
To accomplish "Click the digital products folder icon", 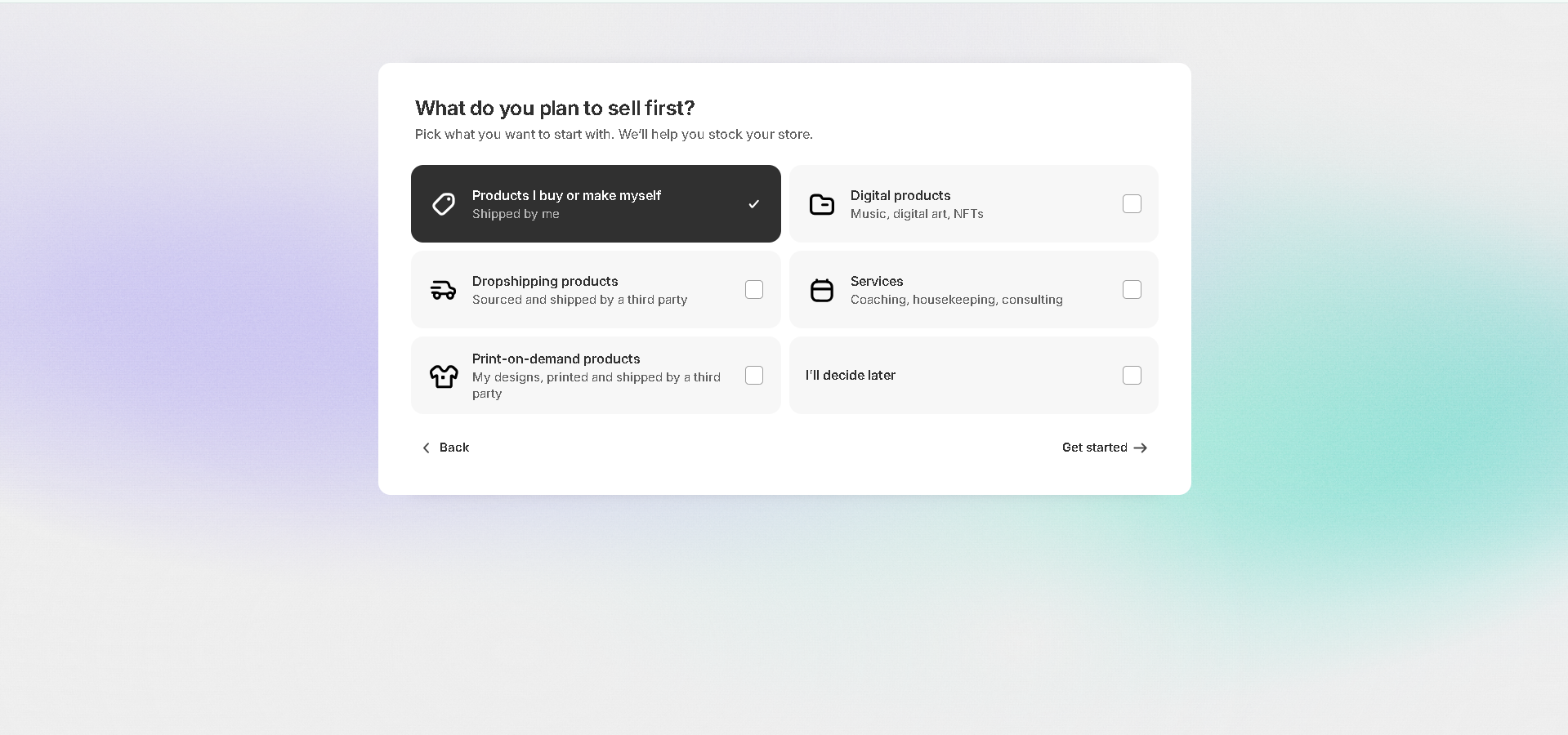I will [821, 204].
